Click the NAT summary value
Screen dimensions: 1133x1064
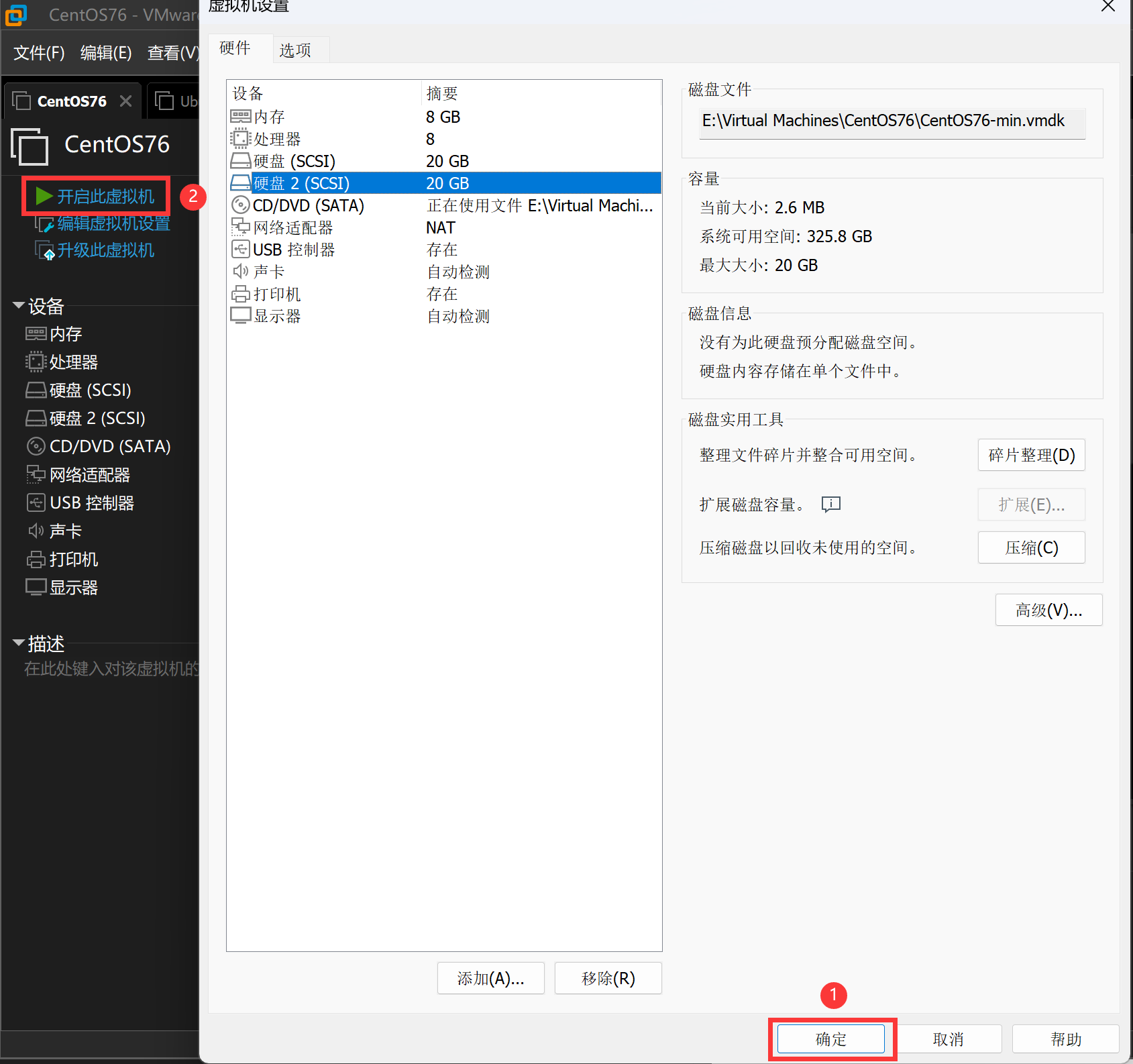[441, 227]
